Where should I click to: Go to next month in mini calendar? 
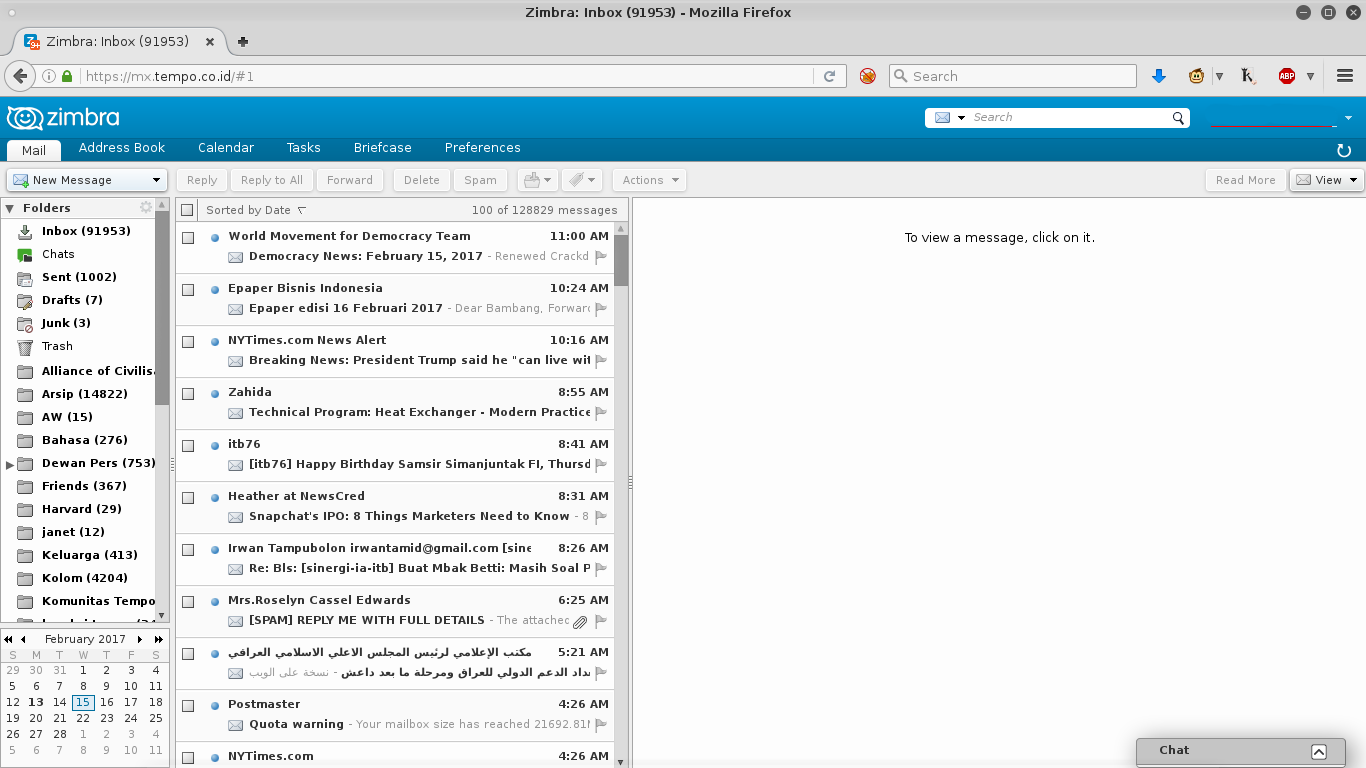coord(140,639)
